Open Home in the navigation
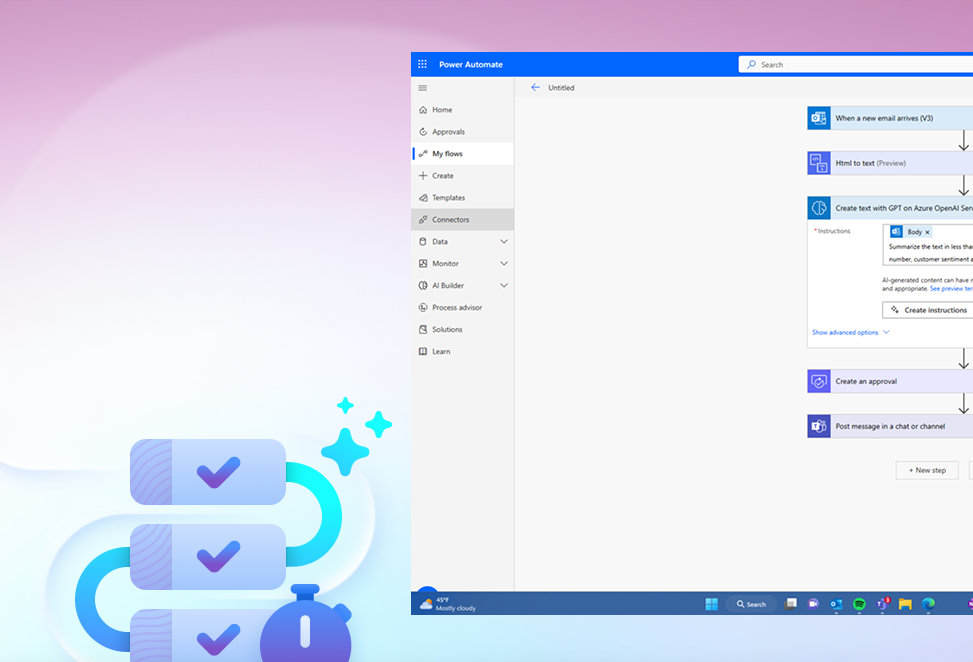Screen dimensions: 973x662 click(x=462, y=110)
